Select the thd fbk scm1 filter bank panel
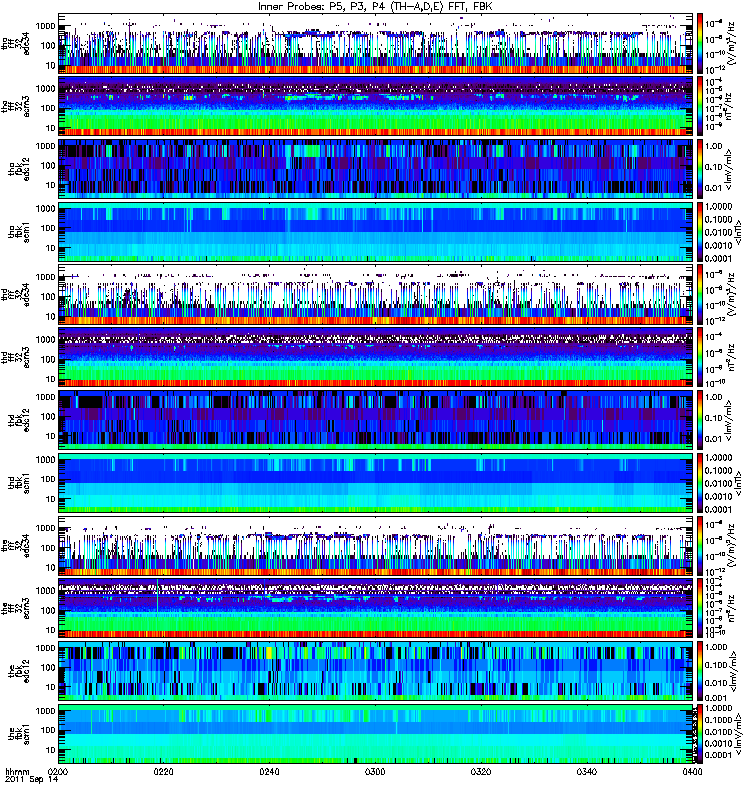Screen dimensions: 750x800 pyautogui.click(x=376, y=483)
